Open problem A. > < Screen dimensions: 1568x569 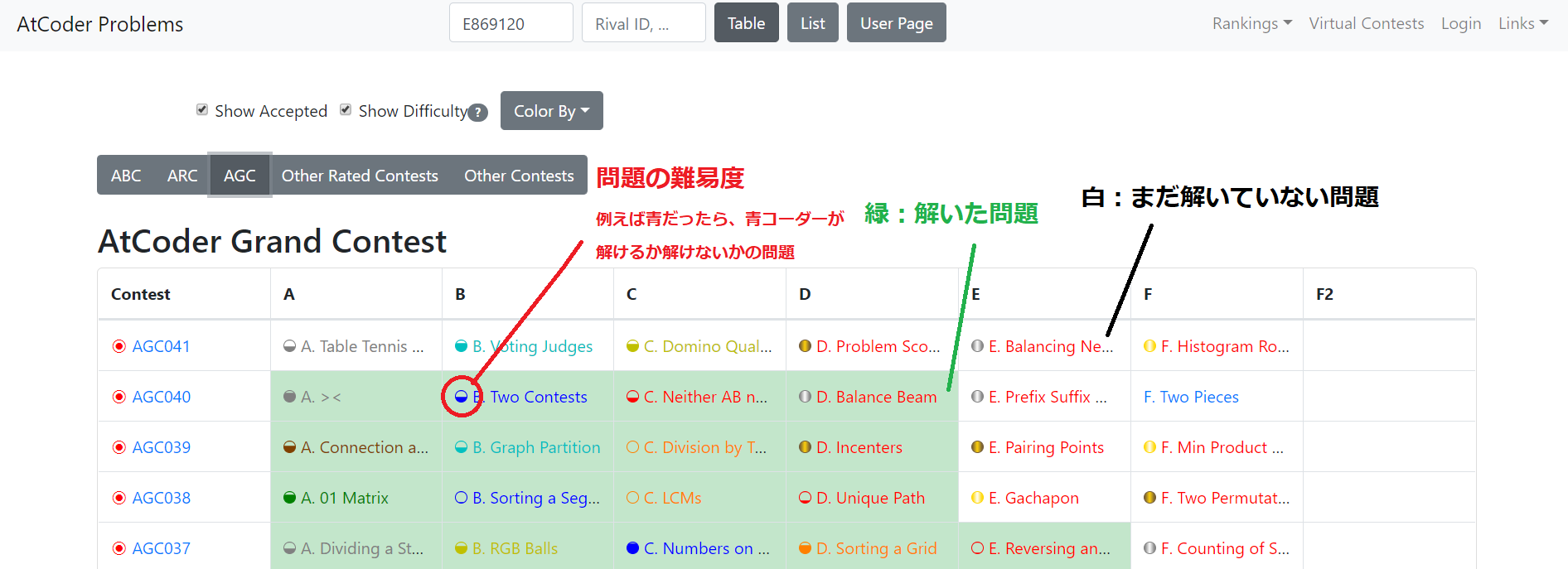click(321, 397)
